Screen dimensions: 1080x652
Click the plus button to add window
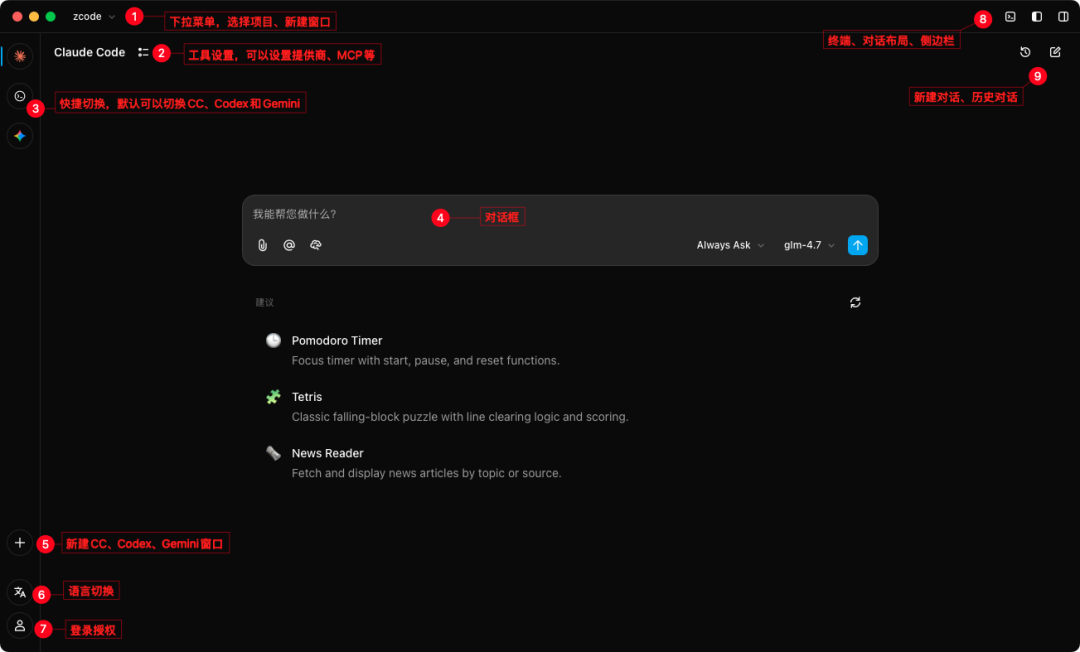(x=19, y=543)
